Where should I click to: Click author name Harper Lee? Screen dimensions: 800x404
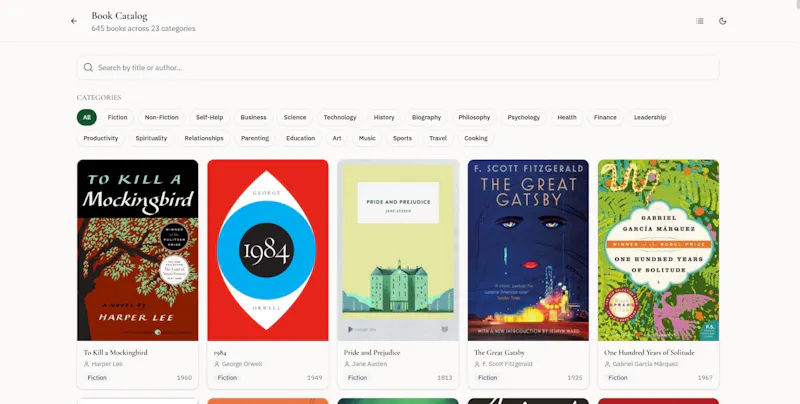pos(107,364)
